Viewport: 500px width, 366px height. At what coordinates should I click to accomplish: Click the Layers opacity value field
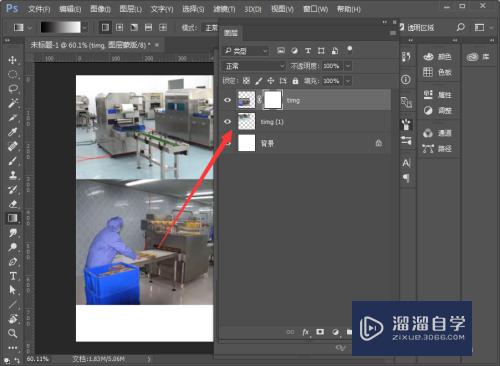(x=332, y=66)
